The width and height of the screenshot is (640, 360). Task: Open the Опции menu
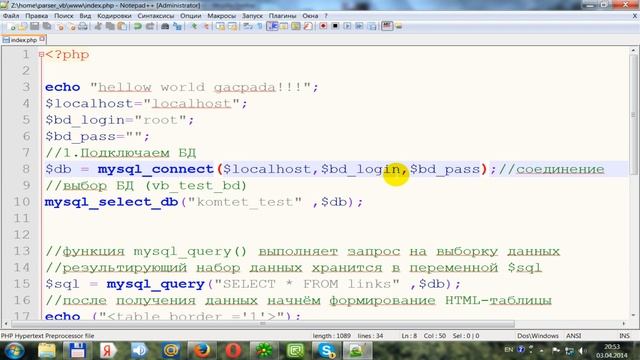[x=191, y=16]
